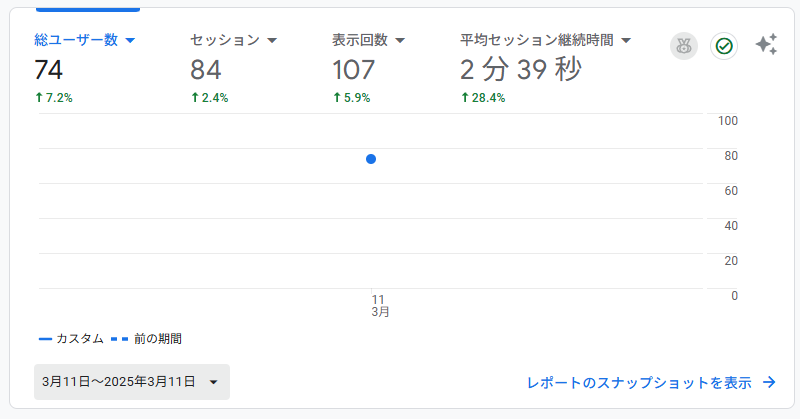Switch to the 表示回数 metric tab
The height and width of the screenshot is (419, 800).
pos(360,40)
